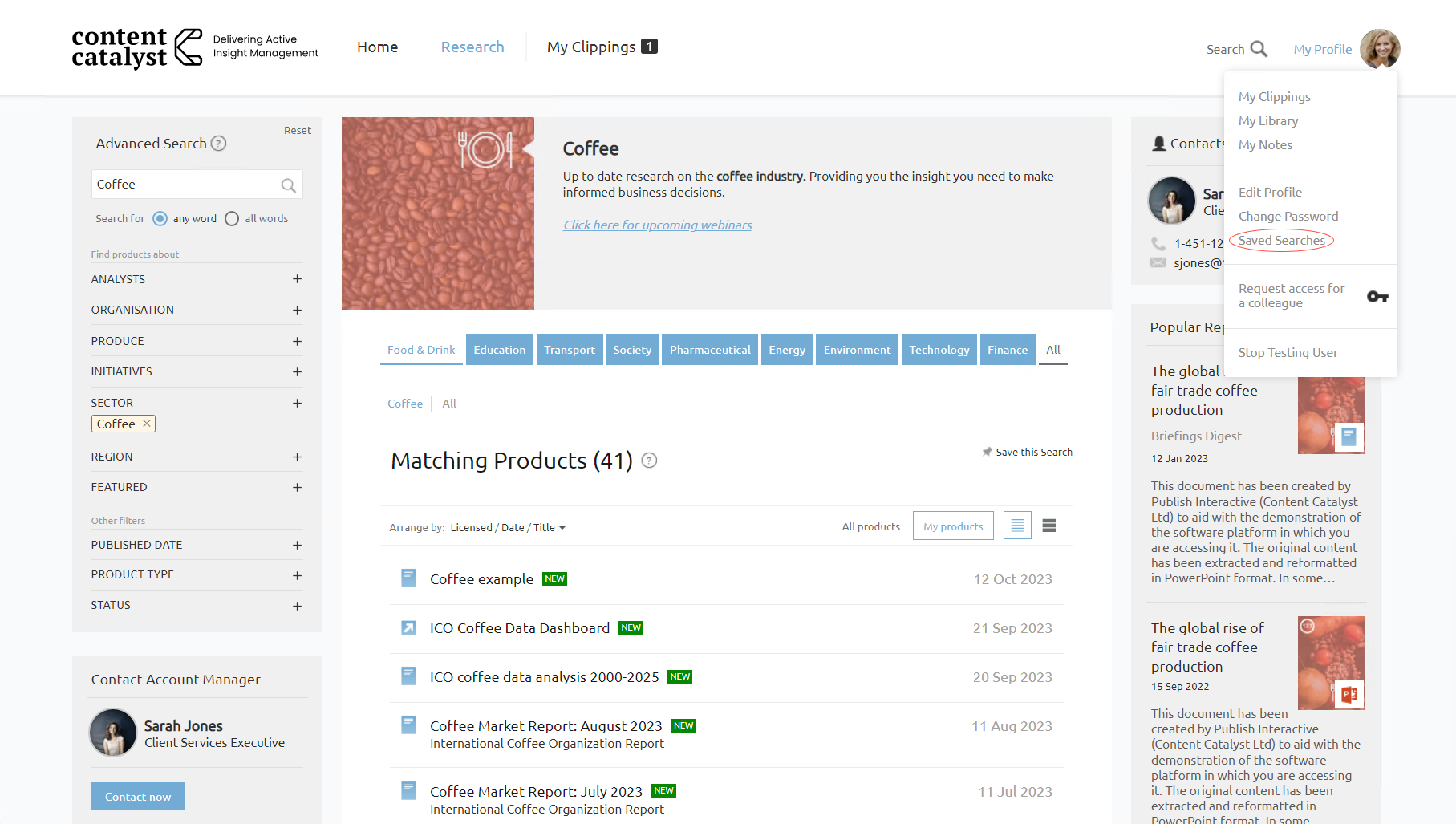Click the Search magnifier icon in header

1259,49
